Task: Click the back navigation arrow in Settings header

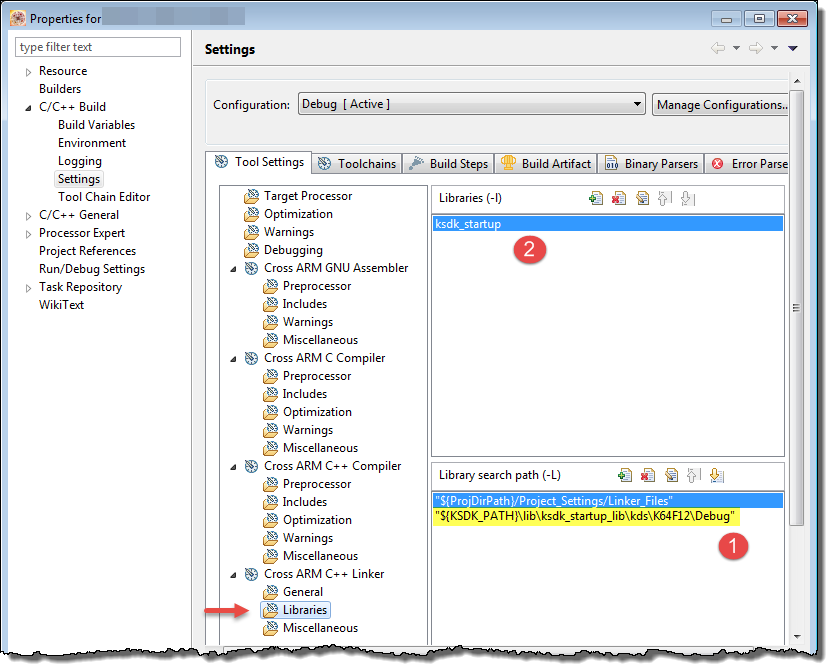Action: coord(718,48)
